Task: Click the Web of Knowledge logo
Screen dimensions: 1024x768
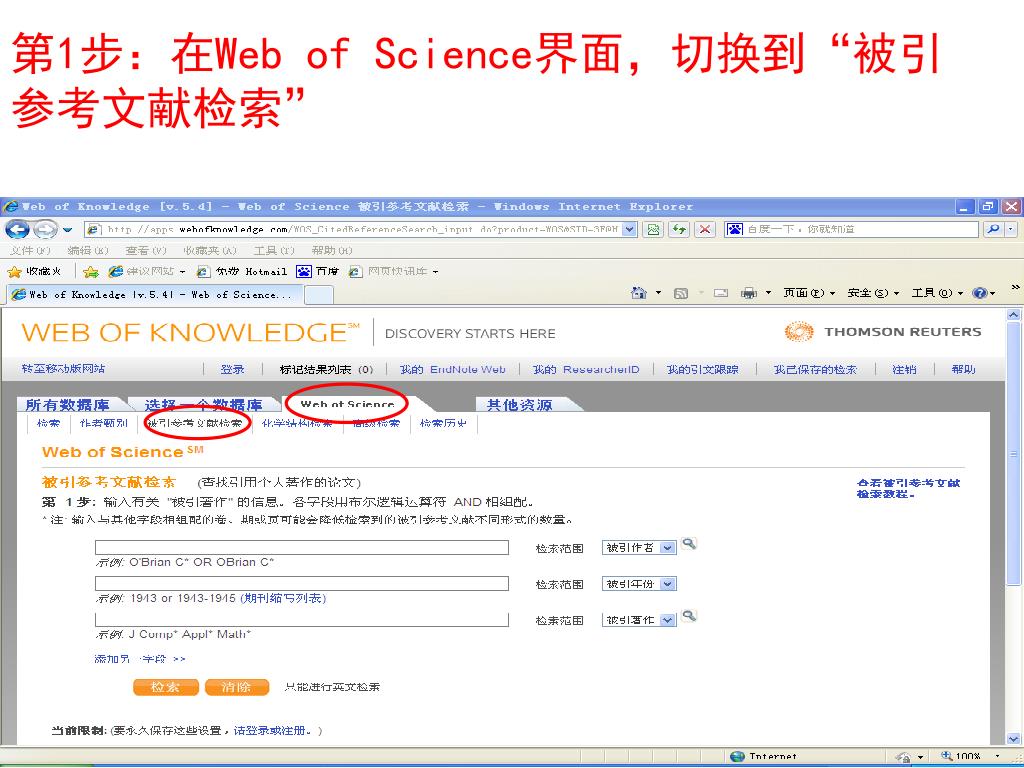Action: (190, 332)
